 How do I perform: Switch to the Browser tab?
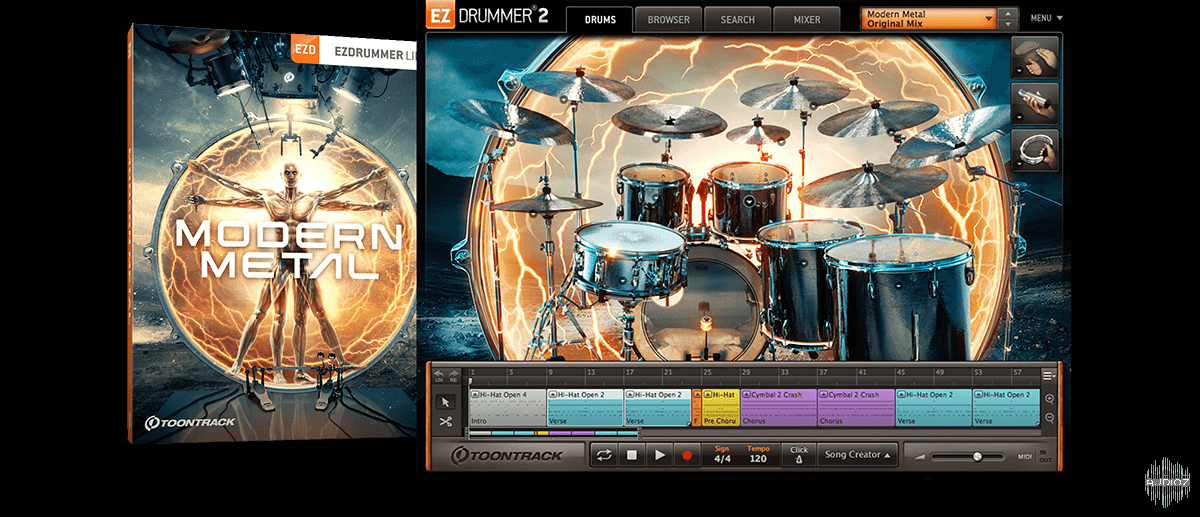coord(667,19)
